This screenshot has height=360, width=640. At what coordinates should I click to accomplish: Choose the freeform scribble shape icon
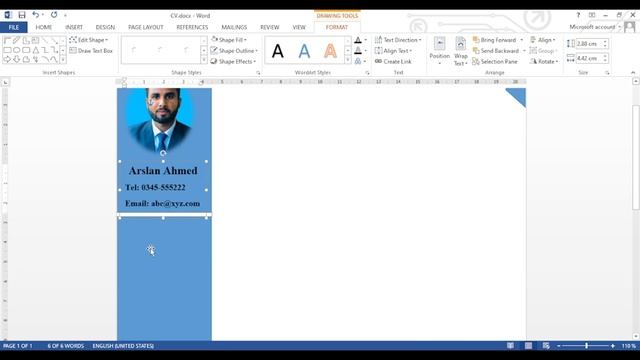(36, 60)
